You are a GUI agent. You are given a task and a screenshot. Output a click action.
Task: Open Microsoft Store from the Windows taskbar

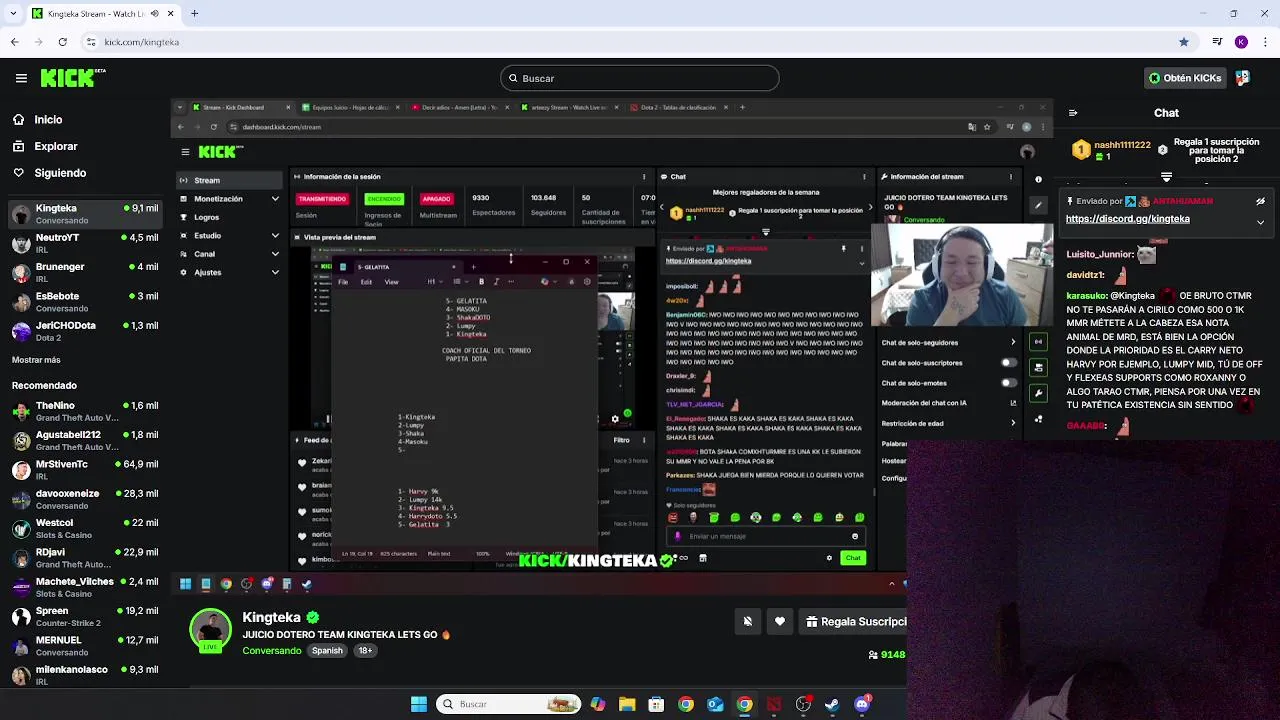tap(656, 704)
